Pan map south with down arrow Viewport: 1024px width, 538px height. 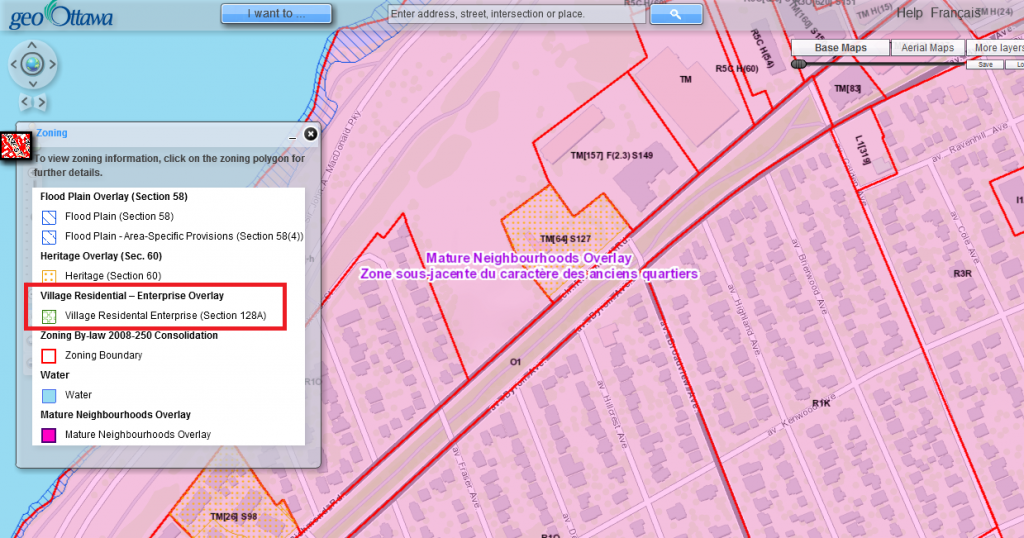(33, 84)
